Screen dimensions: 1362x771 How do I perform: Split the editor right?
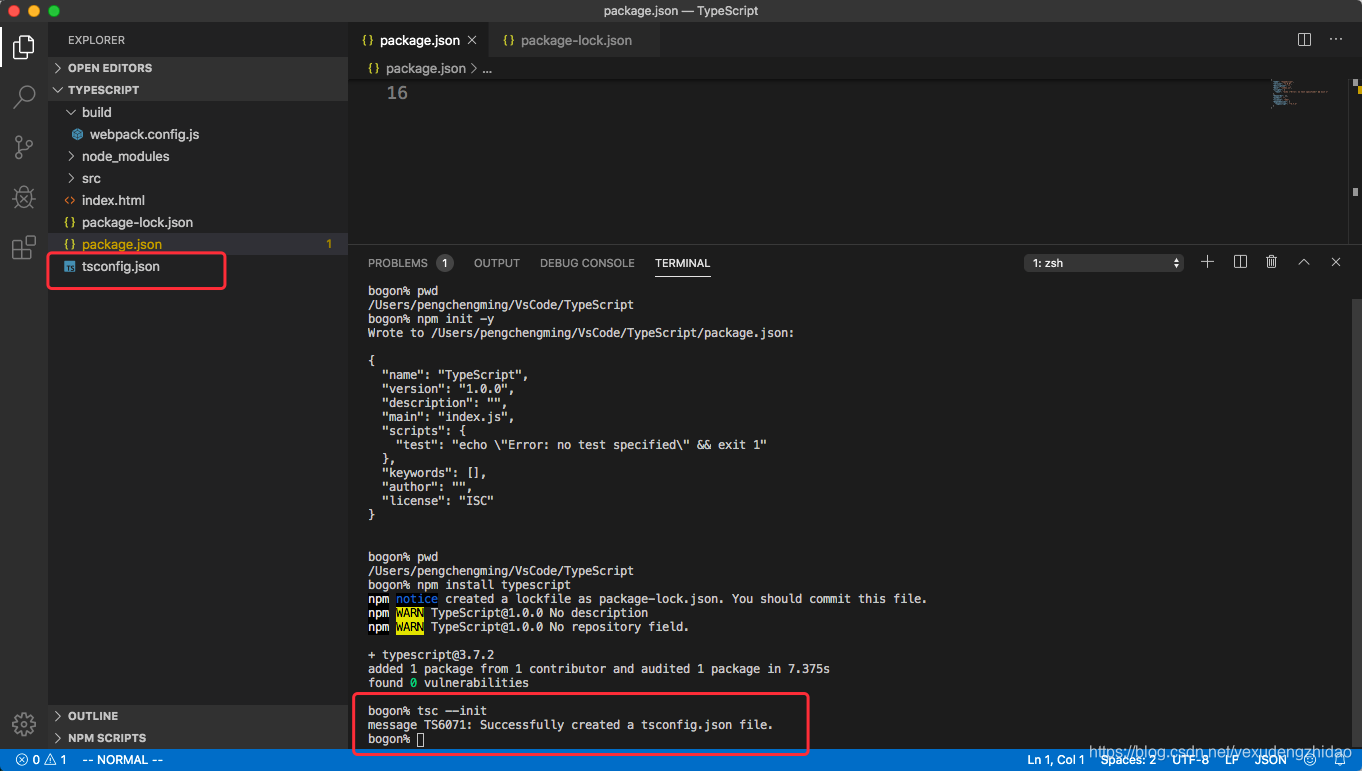click(x=1304, y=40)
